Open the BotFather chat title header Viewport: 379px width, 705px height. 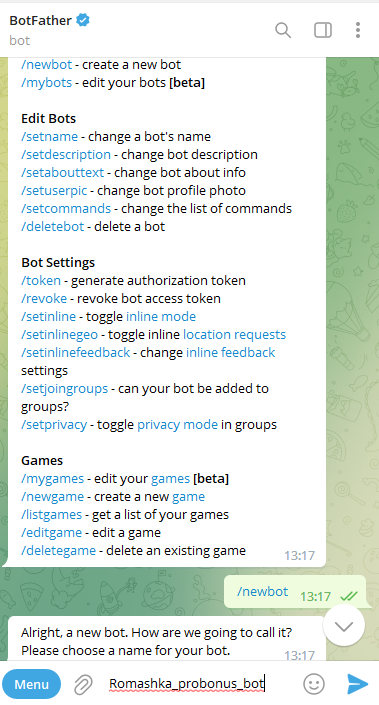coord(41,20)
